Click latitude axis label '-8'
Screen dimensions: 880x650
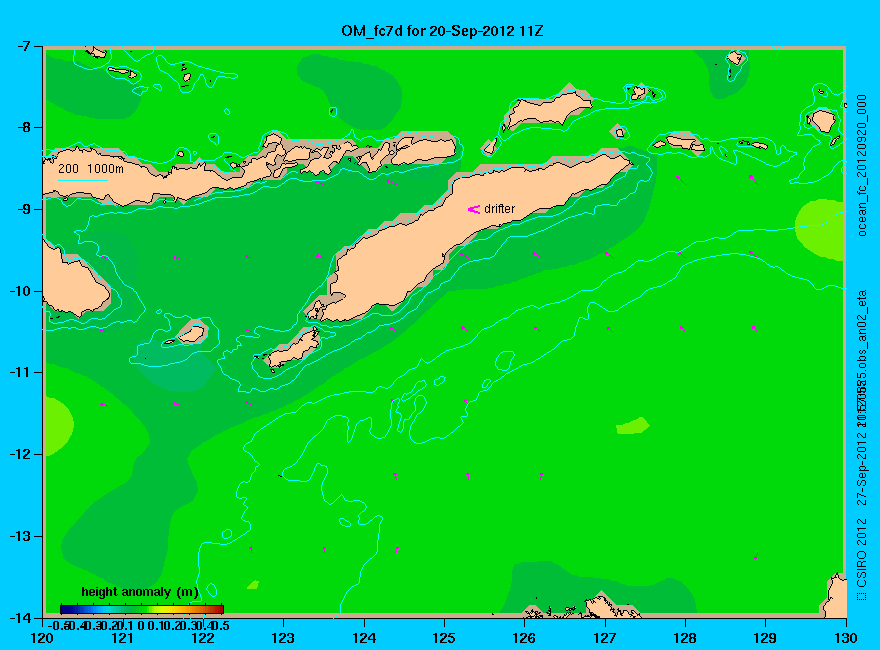pyautogui.click(x=22, y=127)
